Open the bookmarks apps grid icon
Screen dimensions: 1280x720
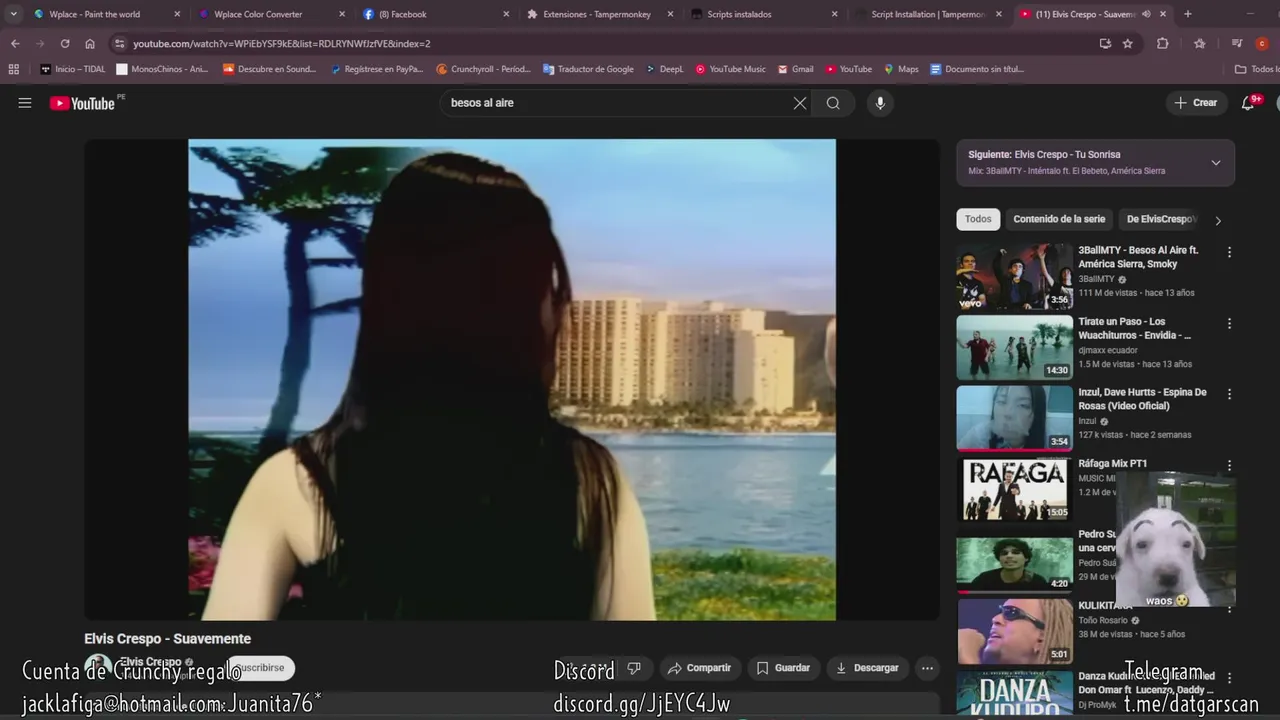(14, 69)
